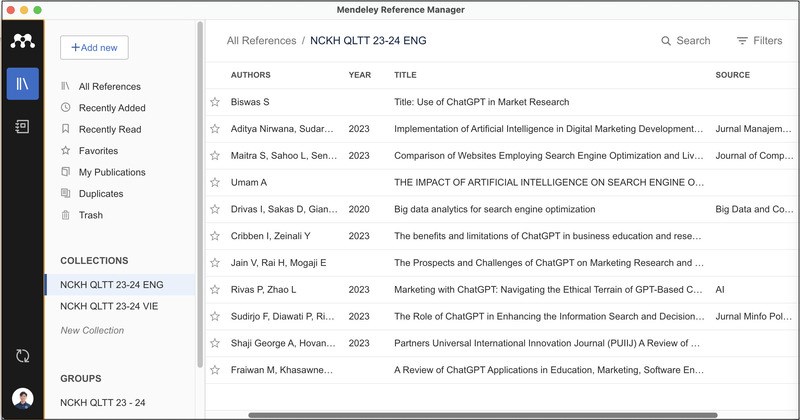
Task: Click the Add new button
Action: pyautogui.click(x=94, y=47)
